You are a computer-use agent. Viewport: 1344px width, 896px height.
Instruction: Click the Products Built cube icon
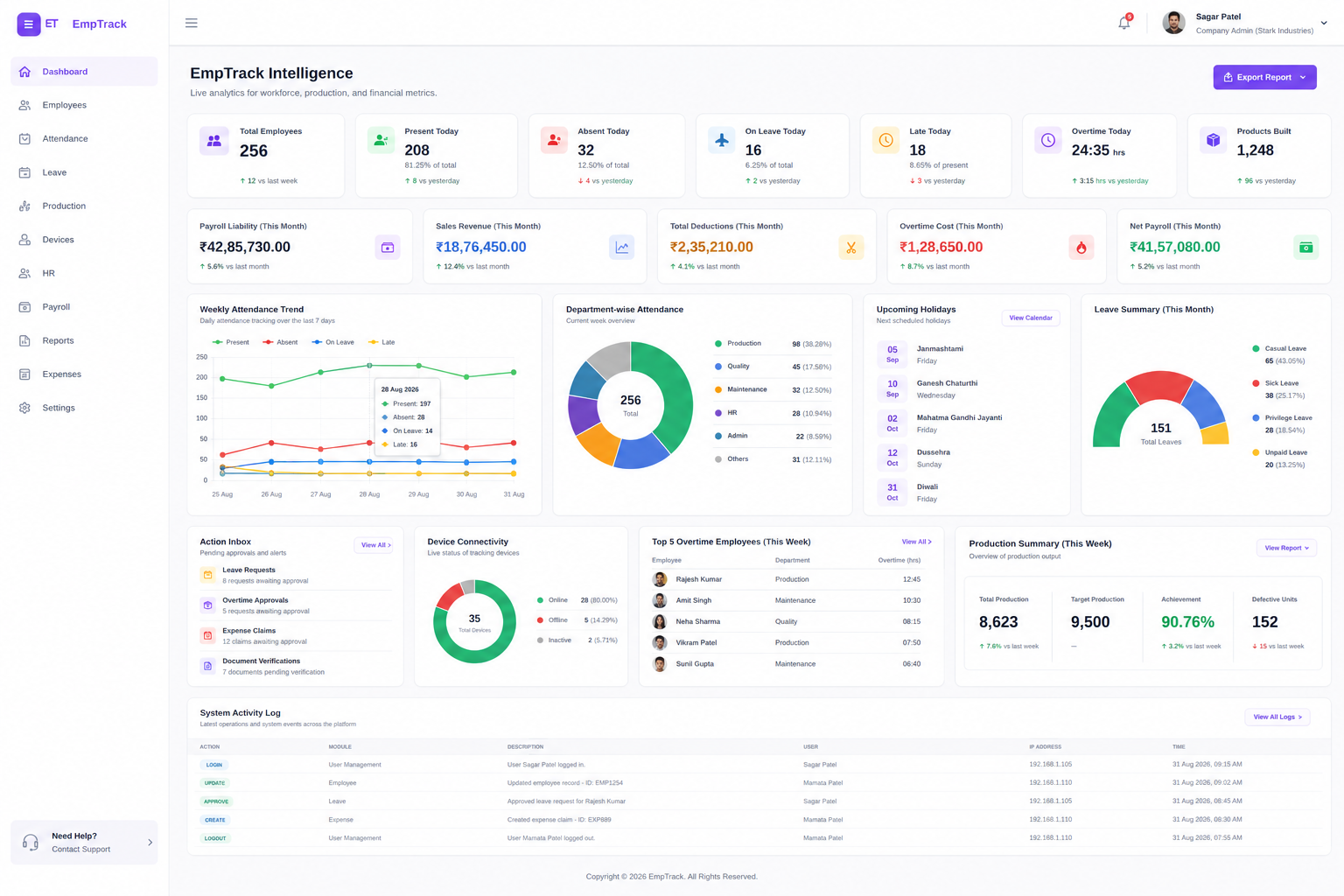pos(1214,140)
